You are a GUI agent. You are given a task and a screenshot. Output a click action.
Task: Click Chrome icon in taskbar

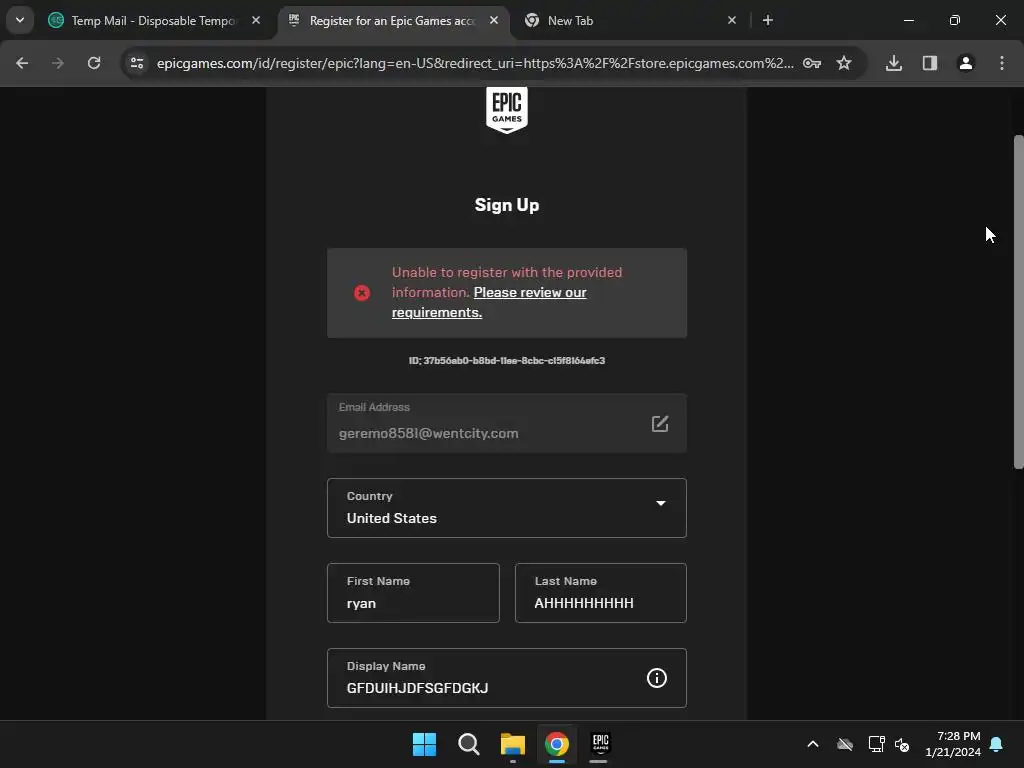[x=556, y=744]
